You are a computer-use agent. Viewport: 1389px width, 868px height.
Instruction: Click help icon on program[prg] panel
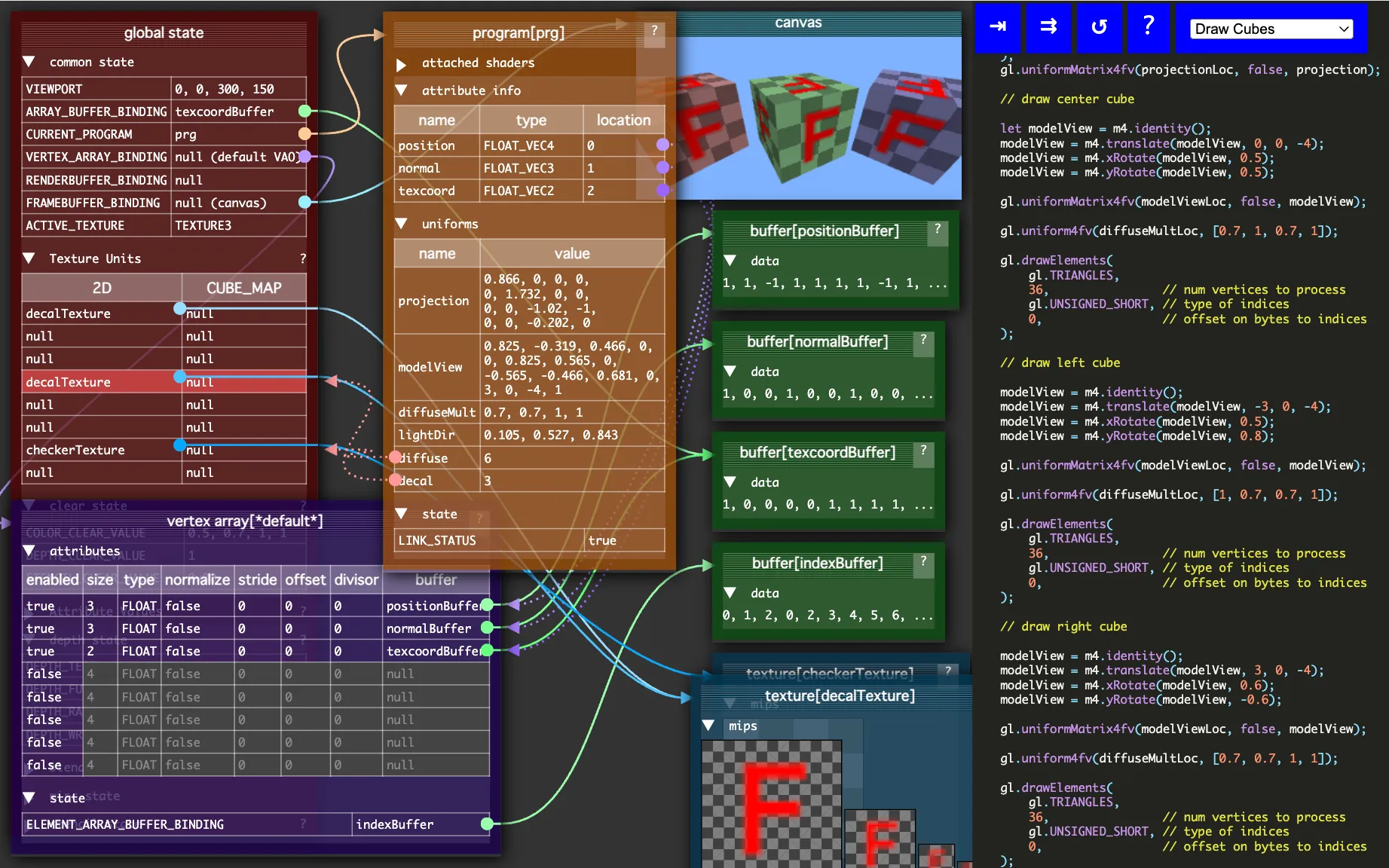coord(654,31)
